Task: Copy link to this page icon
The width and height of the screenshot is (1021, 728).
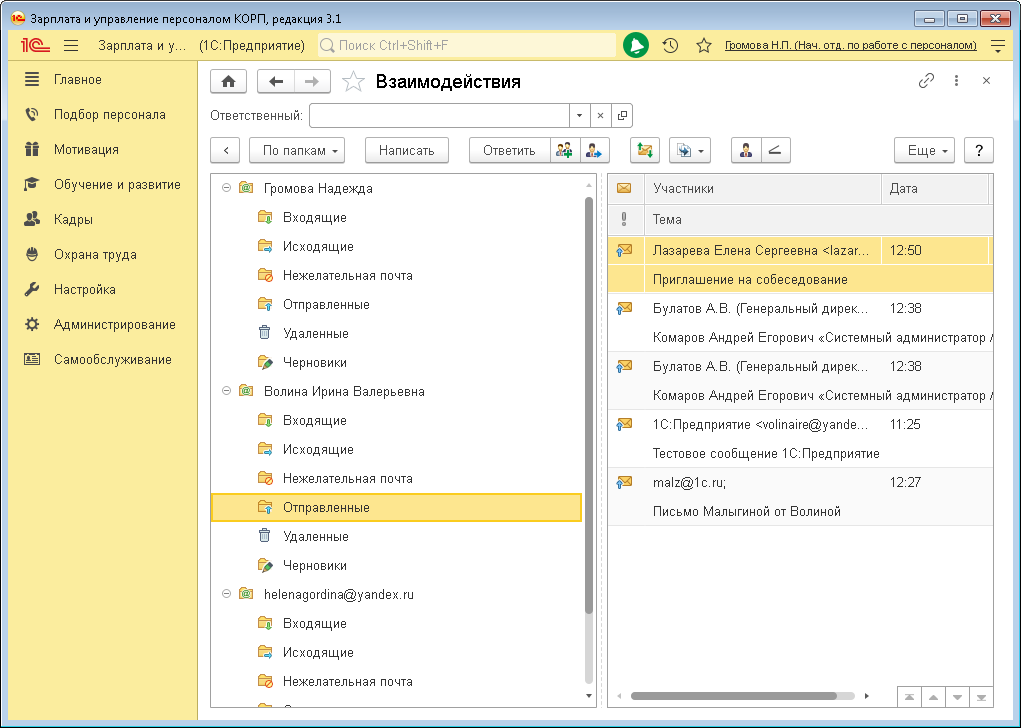Action: (926, 81)
